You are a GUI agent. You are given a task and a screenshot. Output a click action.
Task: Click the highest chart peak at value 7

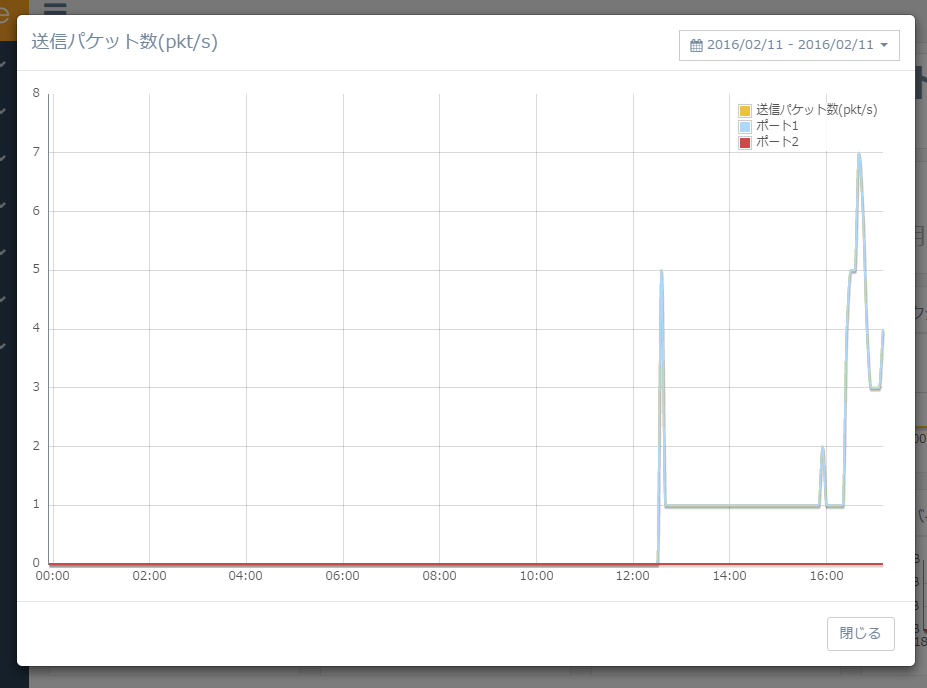pyautogui.click(x=858, y=154)
